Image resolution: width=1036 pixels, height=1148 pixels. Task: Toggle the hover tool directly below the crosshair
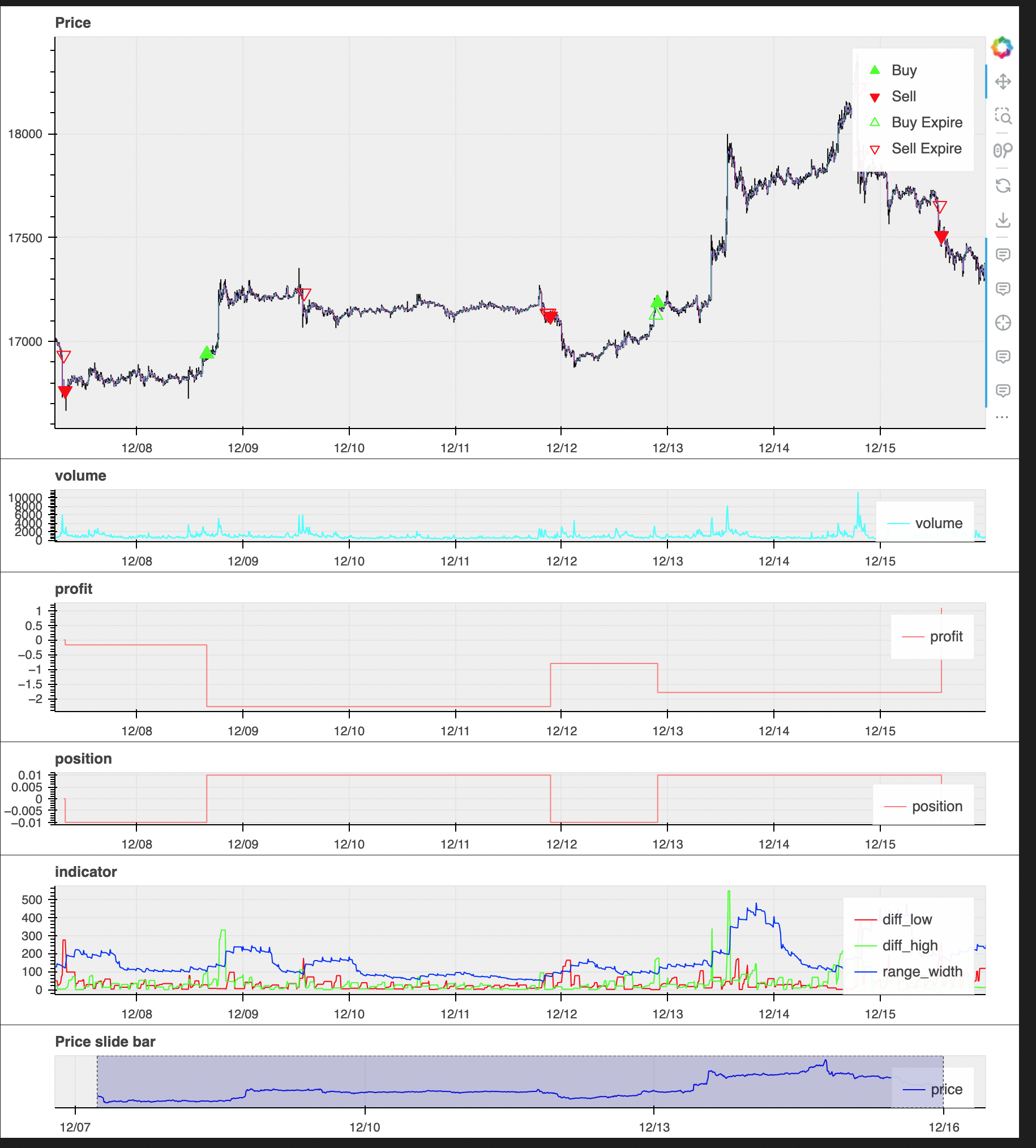coord(1003,357)
